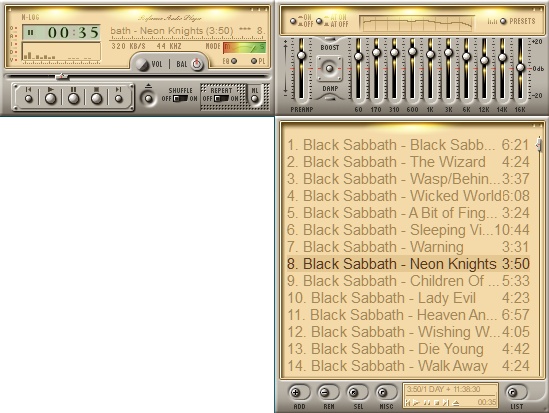The image size is (549, 413).
Task: Adjust the 12K band slider
Action: 484,69
